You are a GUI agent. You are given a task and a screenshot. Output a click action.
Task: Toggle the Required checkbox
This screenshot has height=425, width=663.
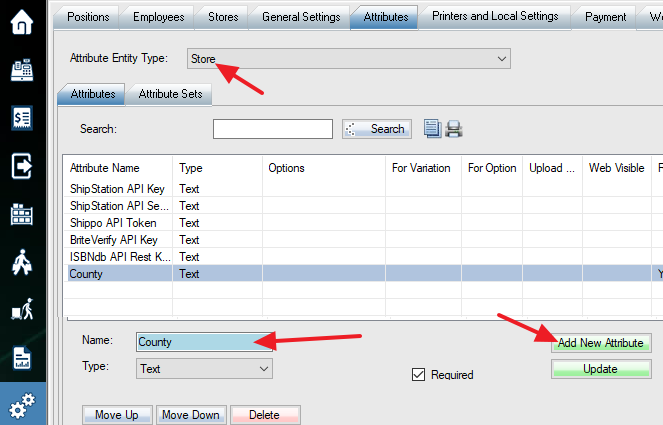pos(418,374)
